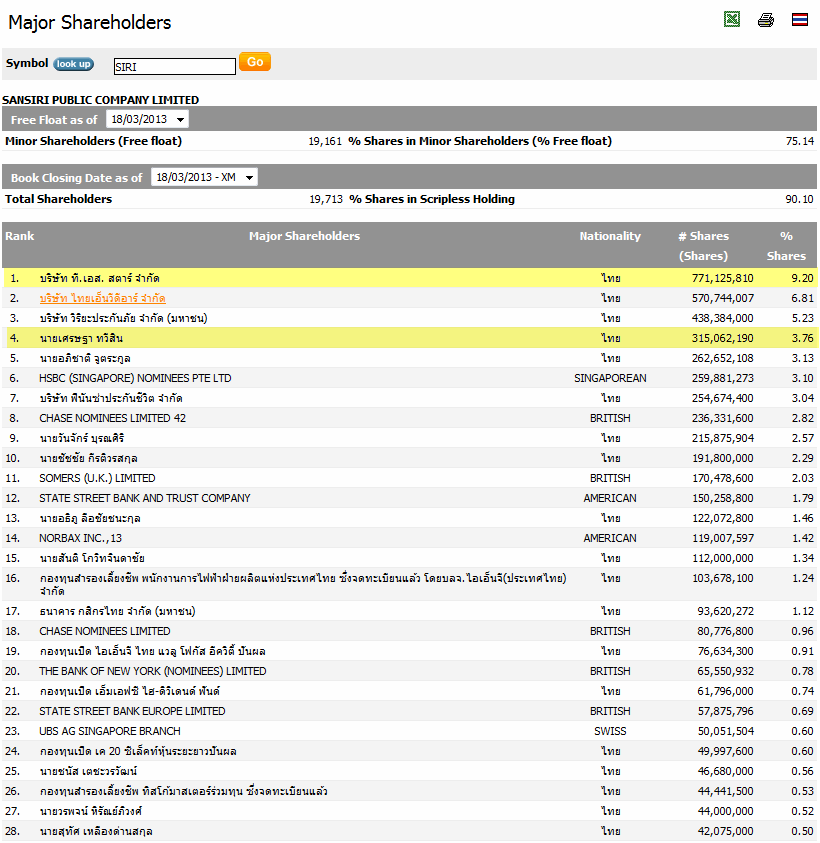Click the printer icon
Image resolution: width=820 pixels, height=843 pixels.
pyautogui.click(x=765, y=20)
